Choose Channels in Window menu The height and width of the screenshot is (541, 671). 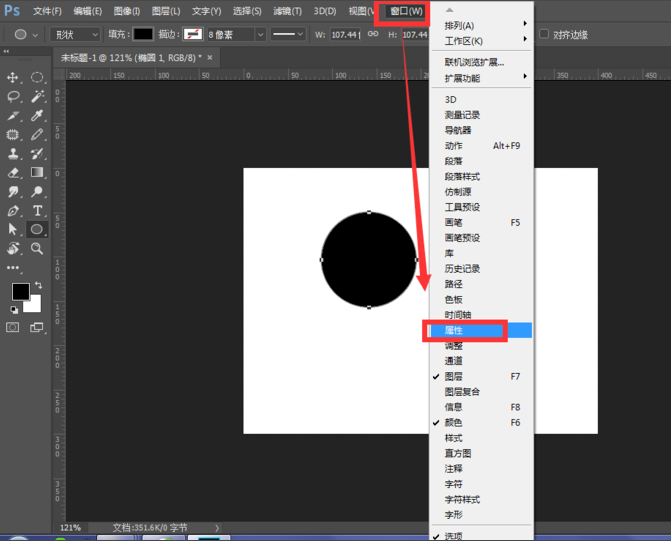(481, 361)
